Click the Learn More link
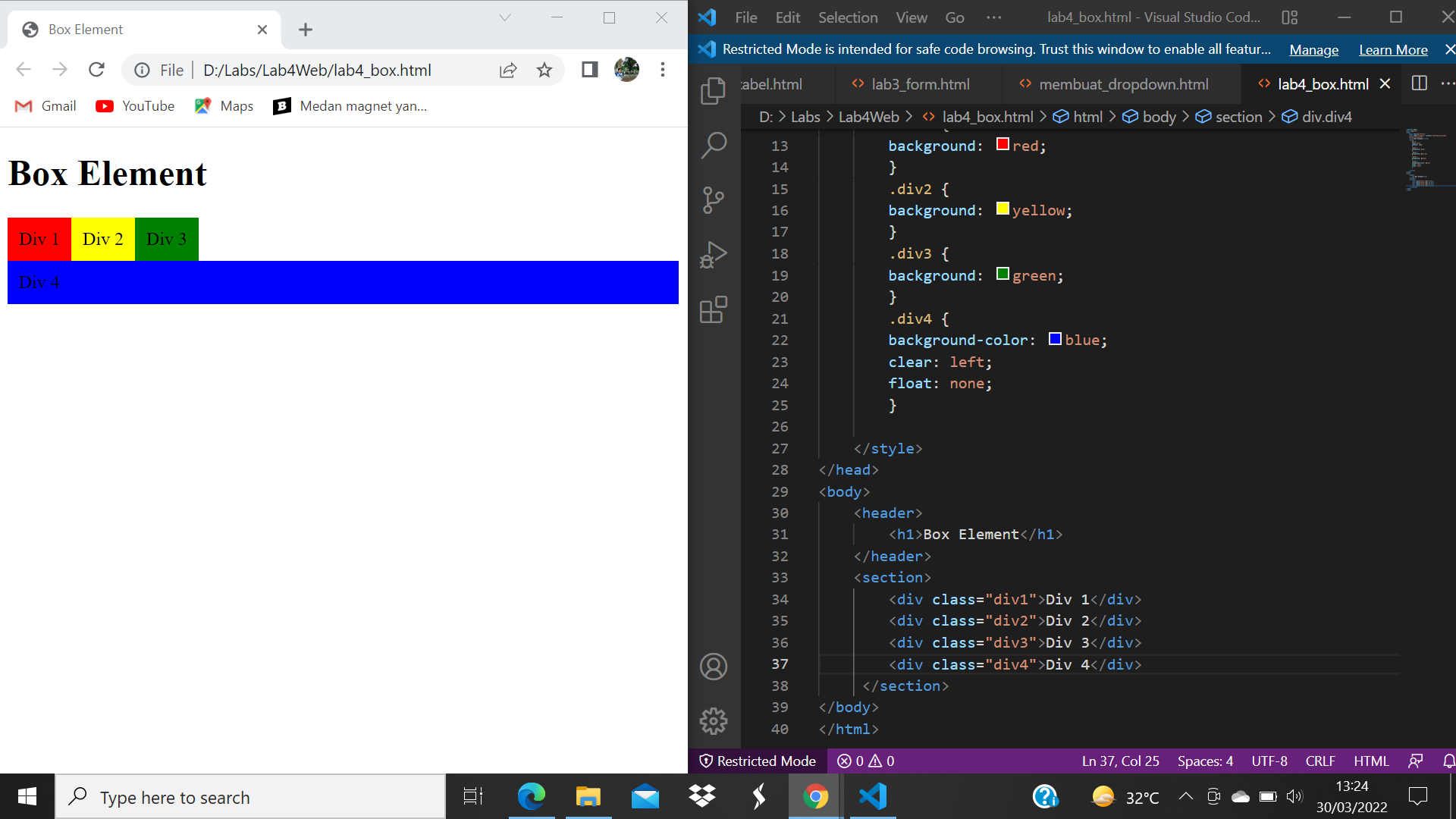Image resolution: width=1456 pixels, height=819 pixels. click(x=1393, y=49)
